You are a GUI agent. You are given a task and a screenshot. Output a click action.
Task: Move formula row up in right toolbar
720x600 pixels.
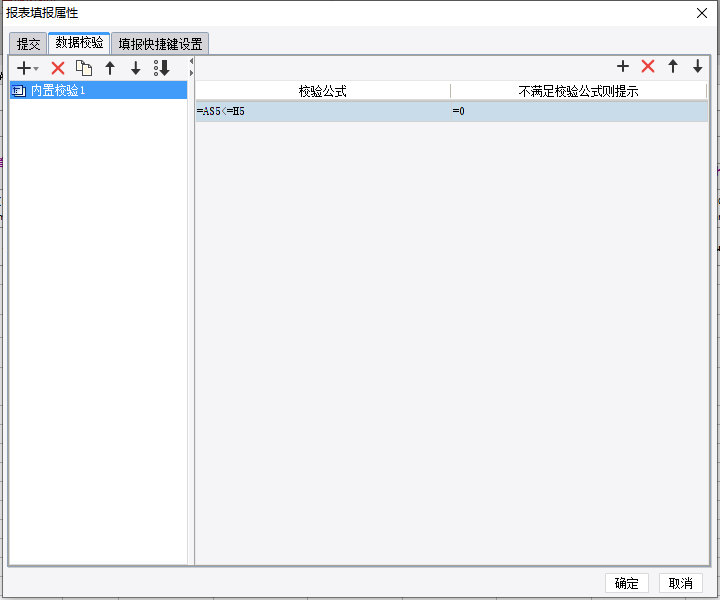673,67
